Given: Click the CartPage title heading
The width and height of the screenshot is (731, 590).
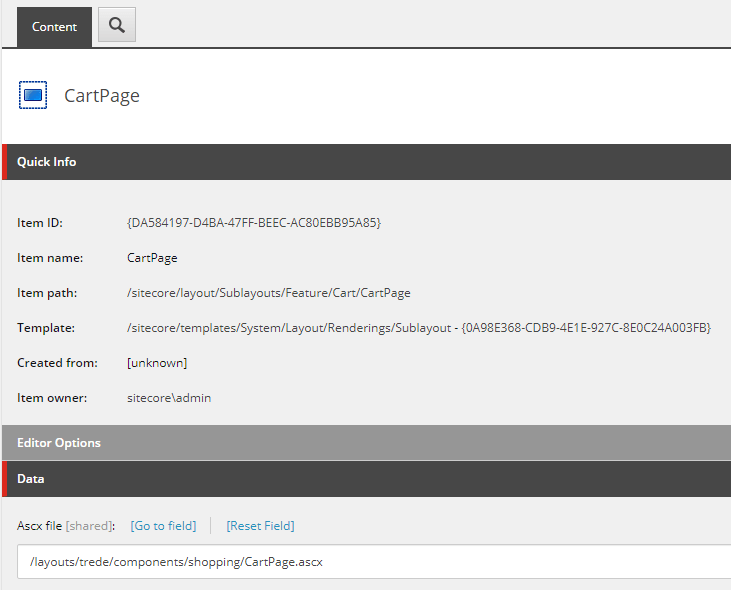Looking at the screenshot, I should point(102,96).
